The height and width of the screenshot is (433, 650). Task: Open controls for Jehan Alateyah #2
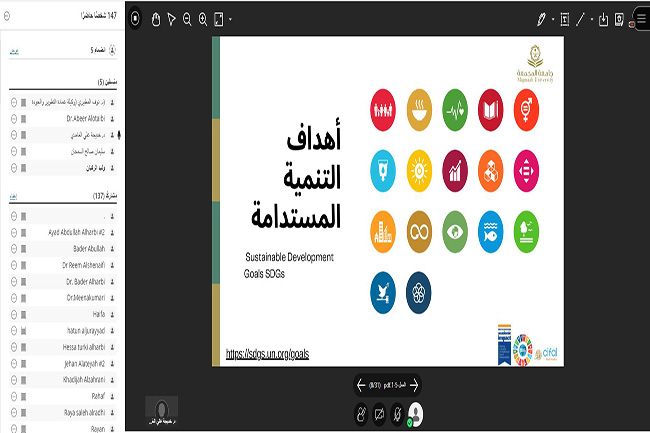pos(14,363)
